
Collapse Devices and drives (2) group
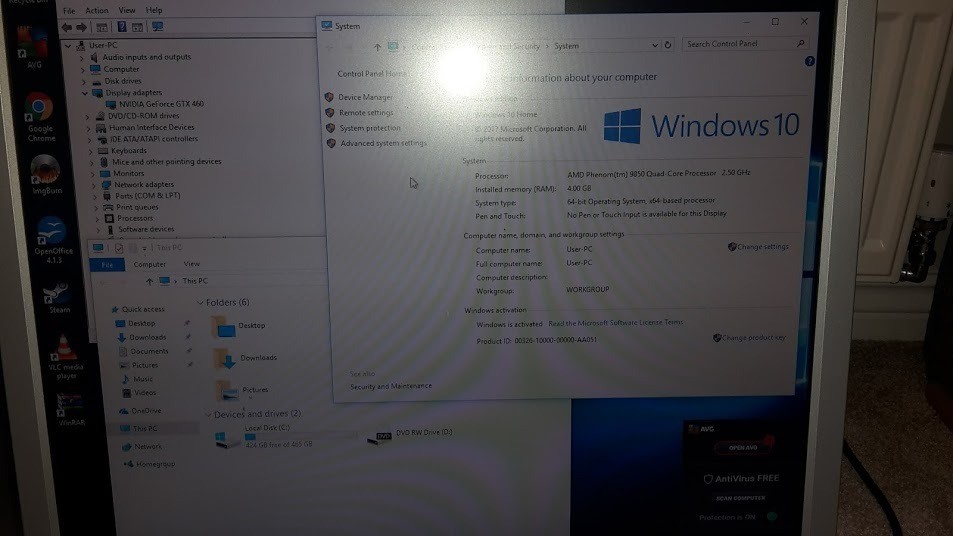[208, 414]
